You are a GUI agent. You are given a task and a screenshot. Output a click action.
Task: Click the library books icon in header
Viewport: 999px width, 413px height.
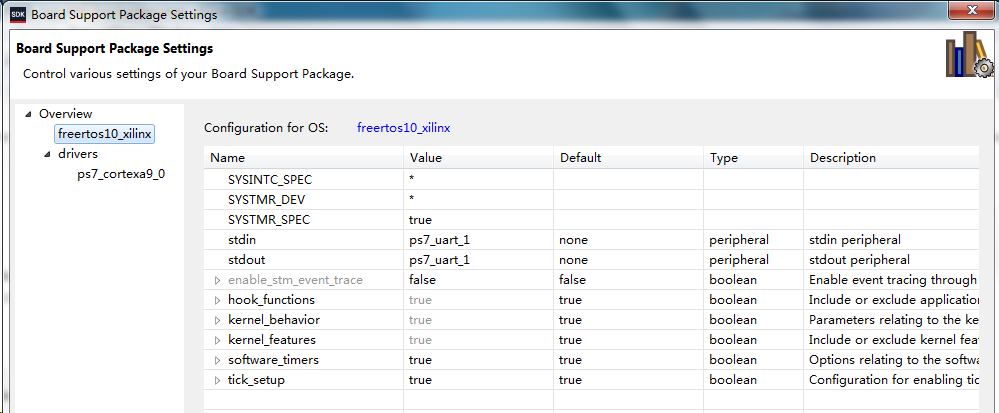(x=969, y=56)
